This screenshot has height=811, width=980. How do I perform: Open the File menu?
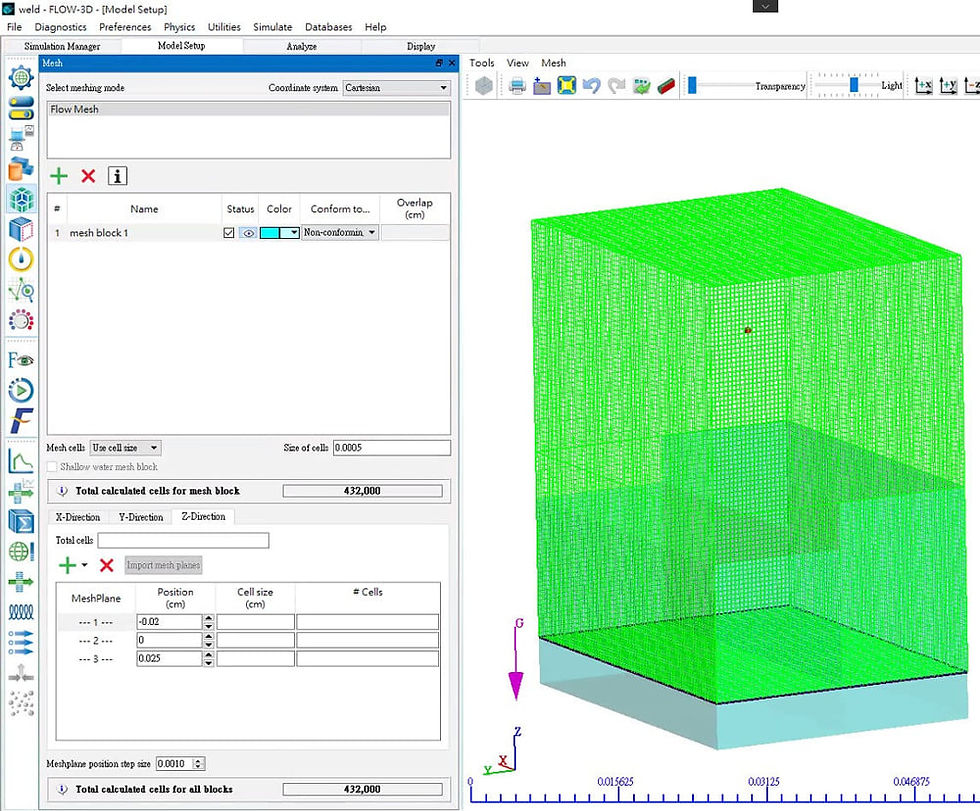point(14,27)
